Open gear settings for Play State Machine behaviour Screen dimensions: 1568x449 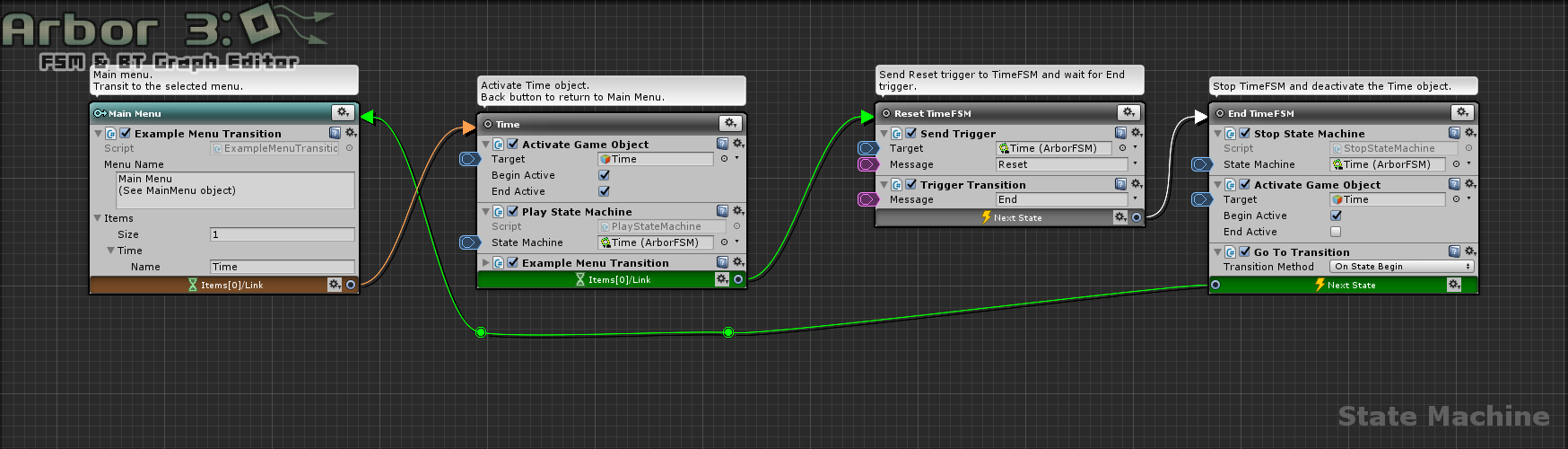738,211
